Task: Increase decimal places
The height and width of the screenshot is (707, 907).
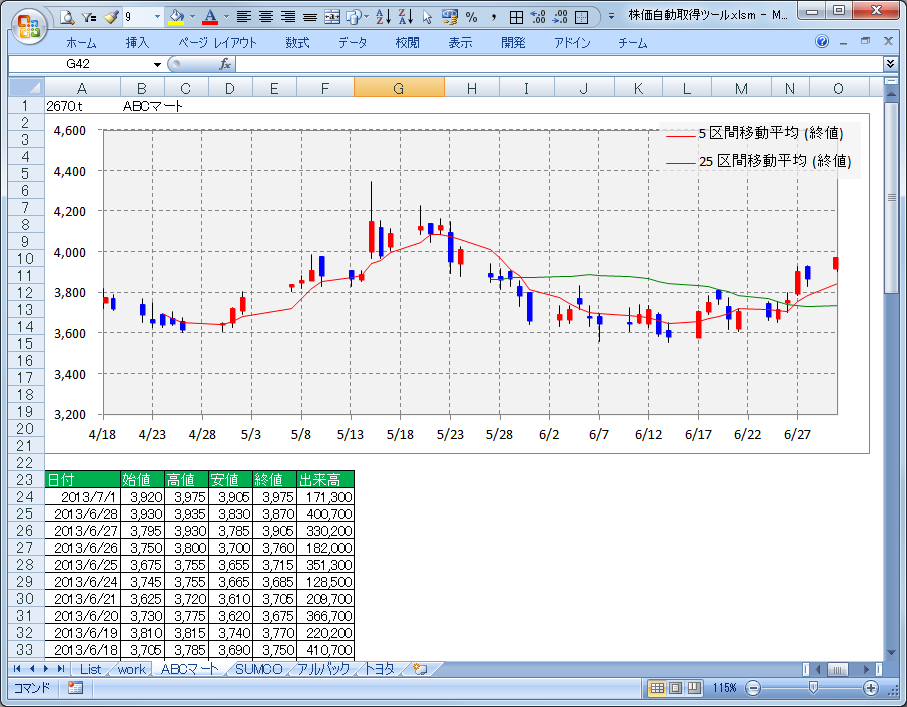Action: 538,17
